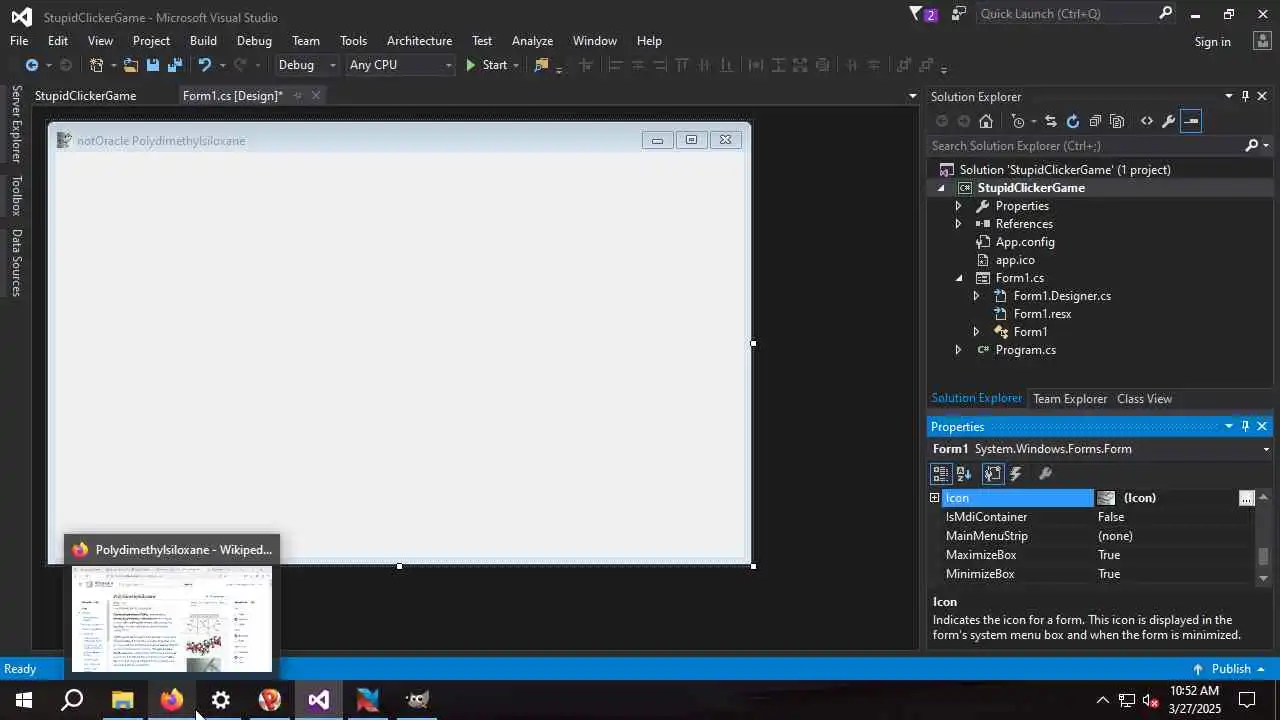
Task: Open the File menu
Action: [19, 41]
